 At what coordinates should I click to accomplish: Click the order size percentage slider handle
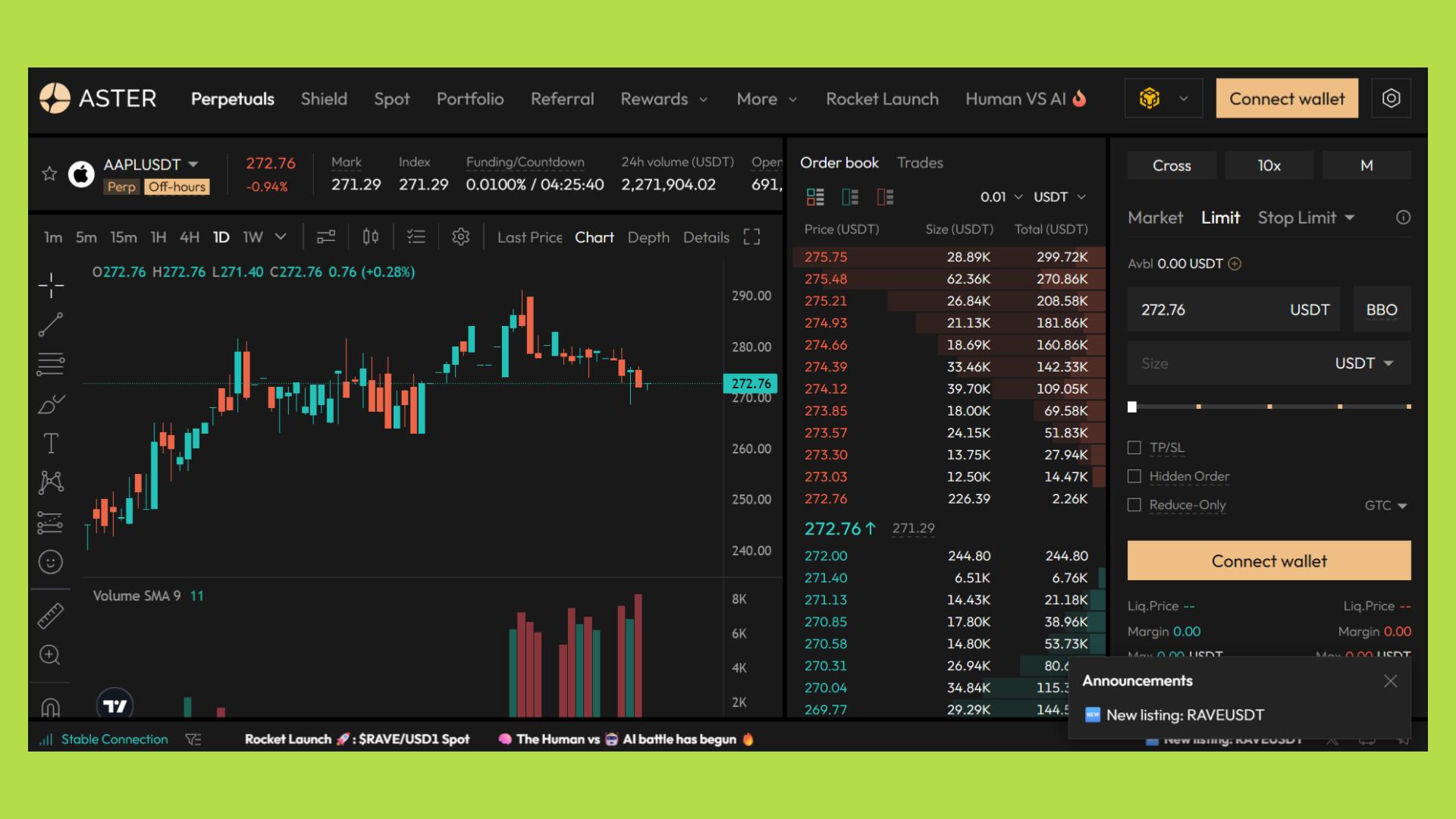pos(1132,407)
